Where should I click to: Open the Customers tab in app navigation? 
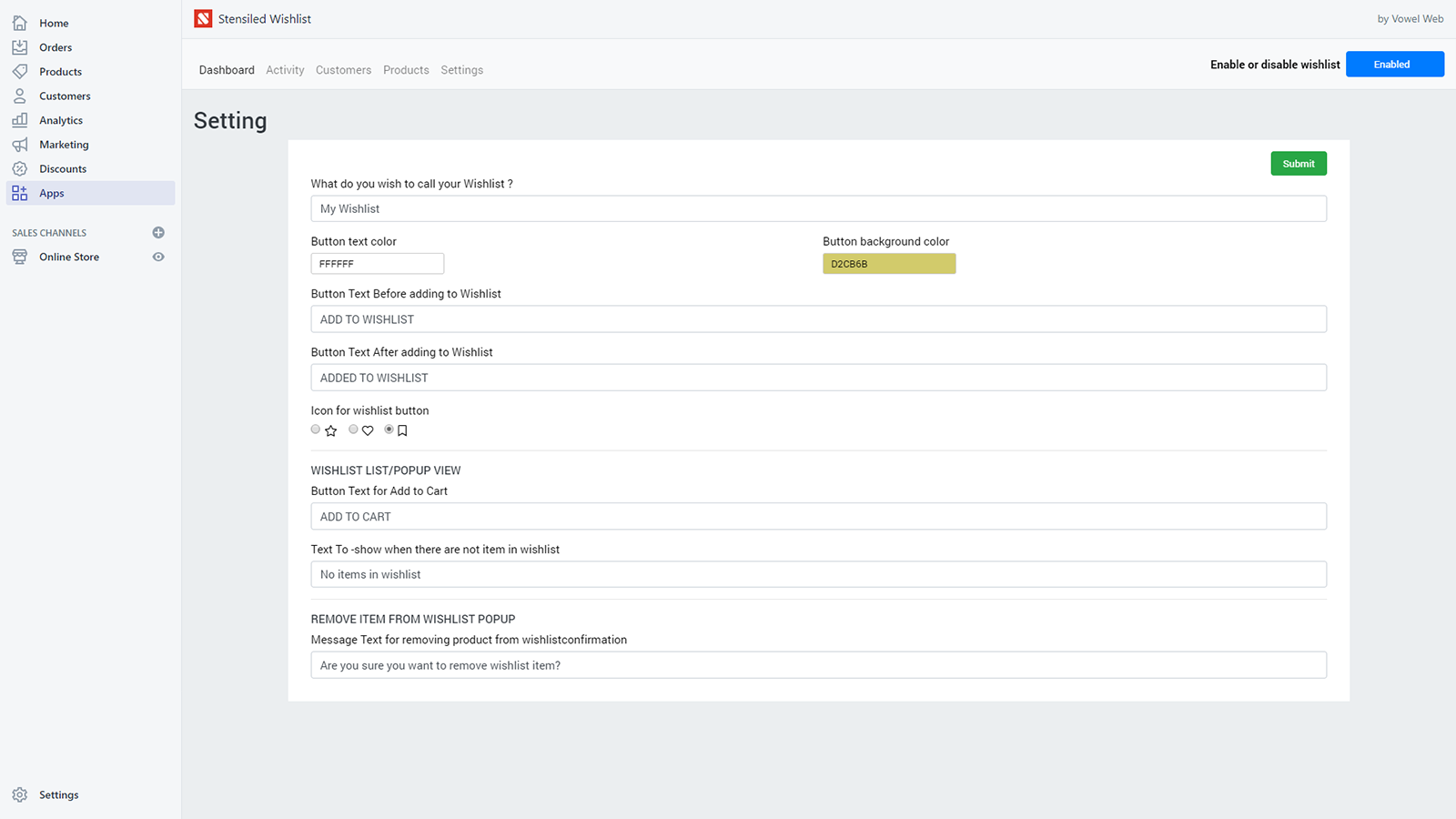[x=343, y=70]
